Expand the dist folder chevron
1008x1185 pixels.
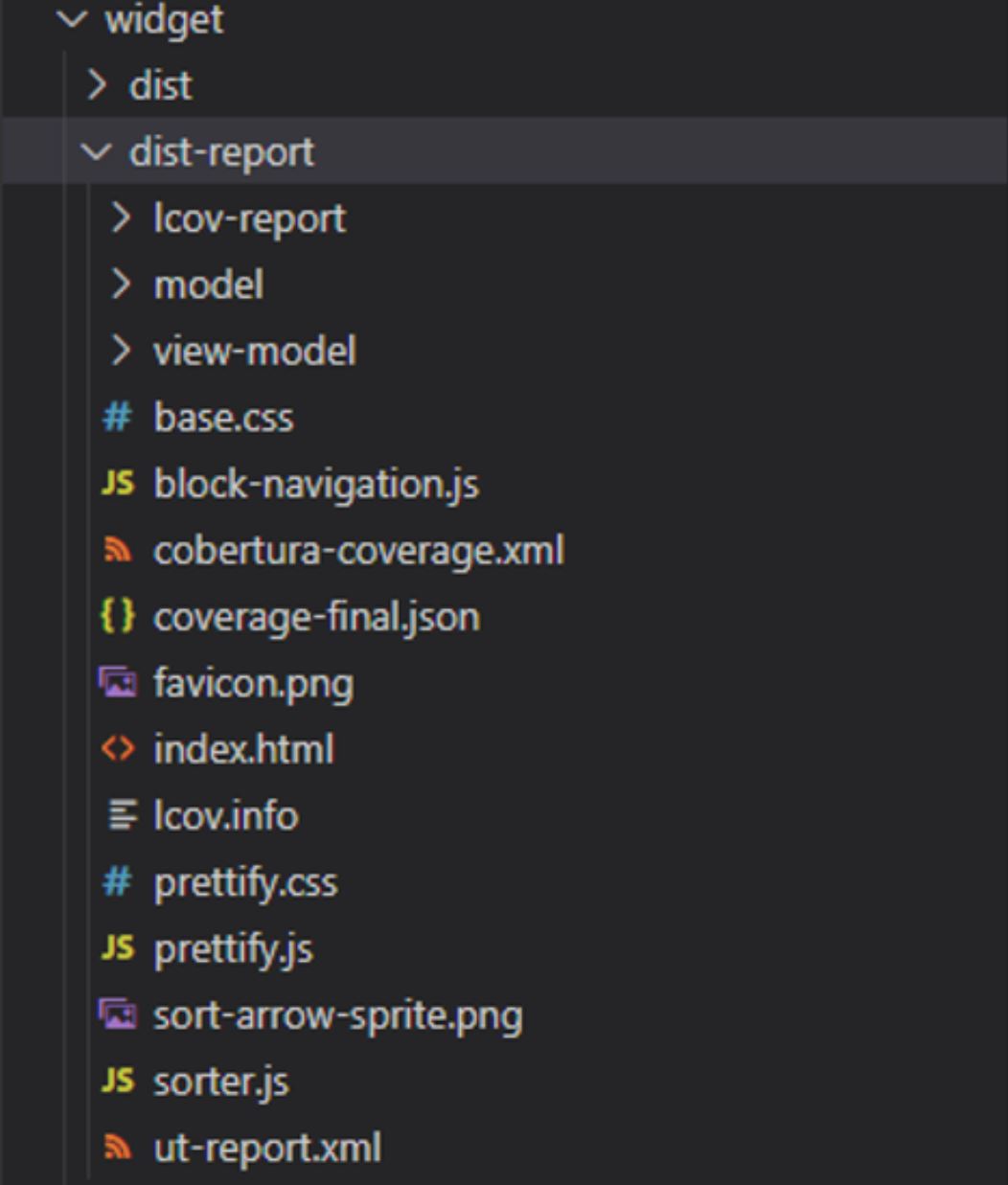[x=96, y=85]
